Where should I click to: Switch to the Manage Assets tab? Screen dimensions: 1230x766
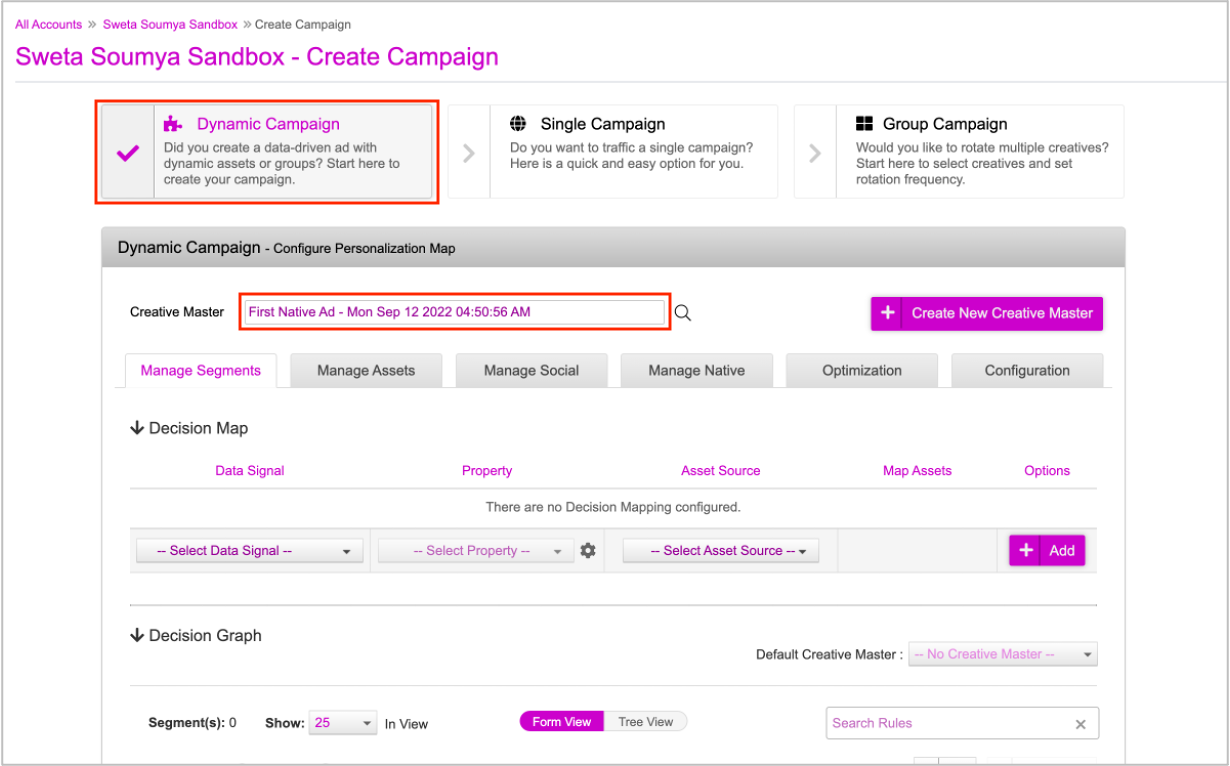[x=366, y=370]
